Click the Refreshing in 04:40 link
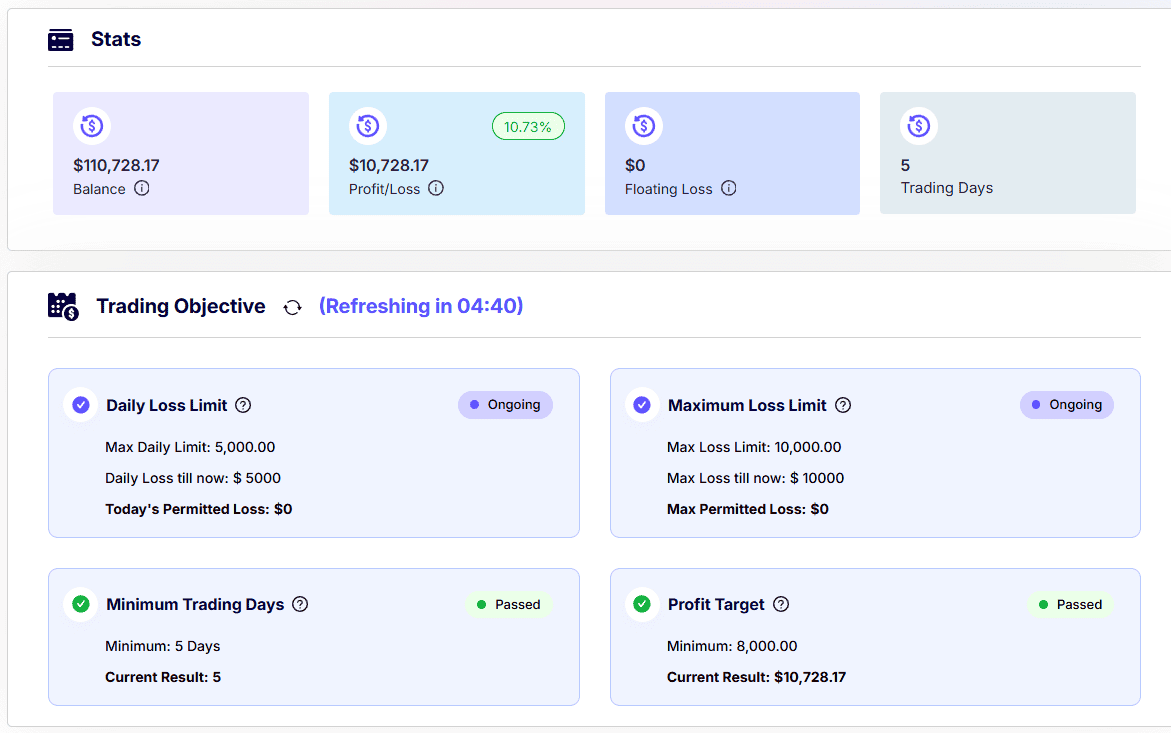This screenshot has width=1171, height=733. [x=421, y=306]
